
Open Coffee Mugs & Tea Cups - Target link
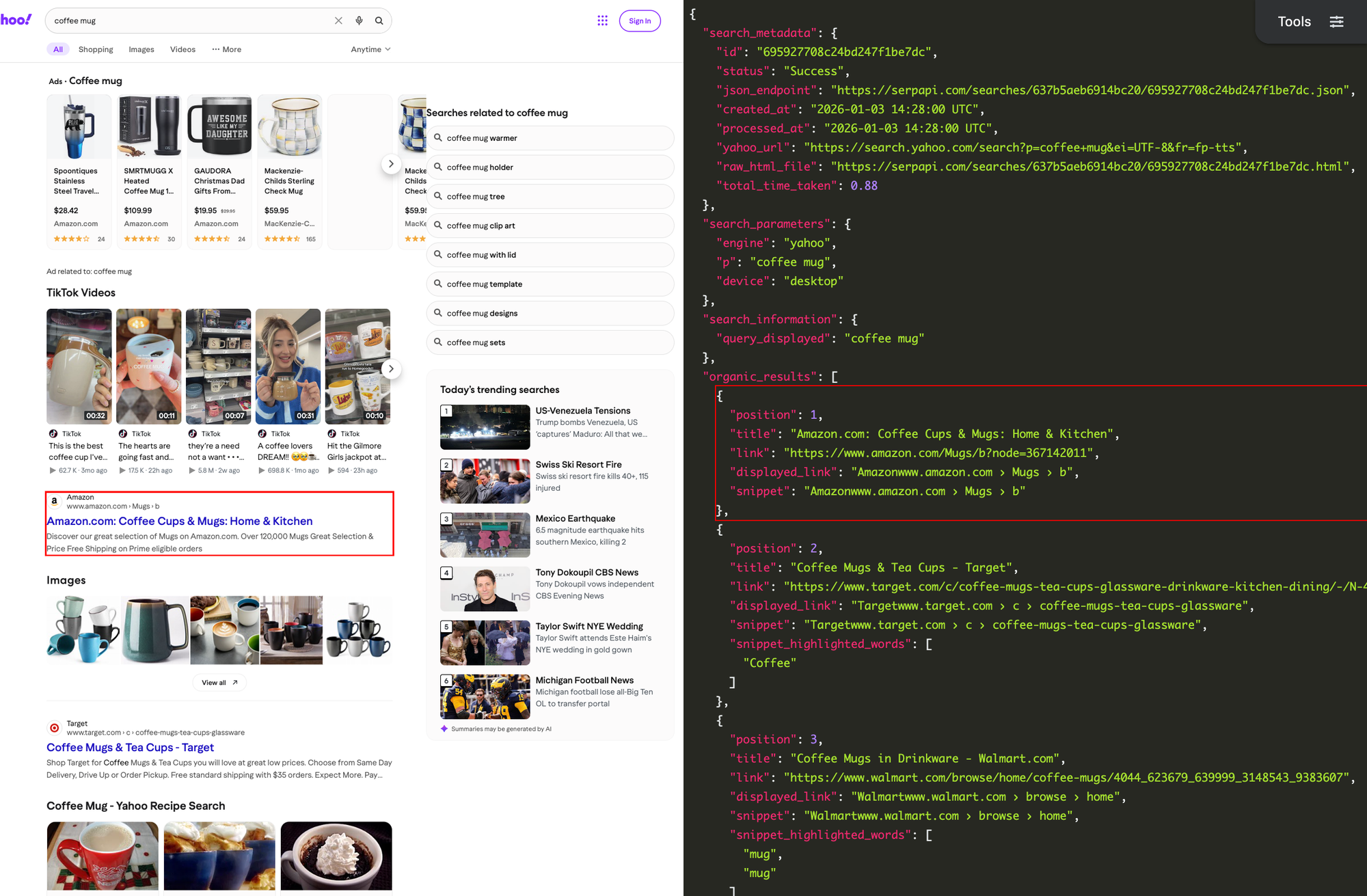(130, 747)
